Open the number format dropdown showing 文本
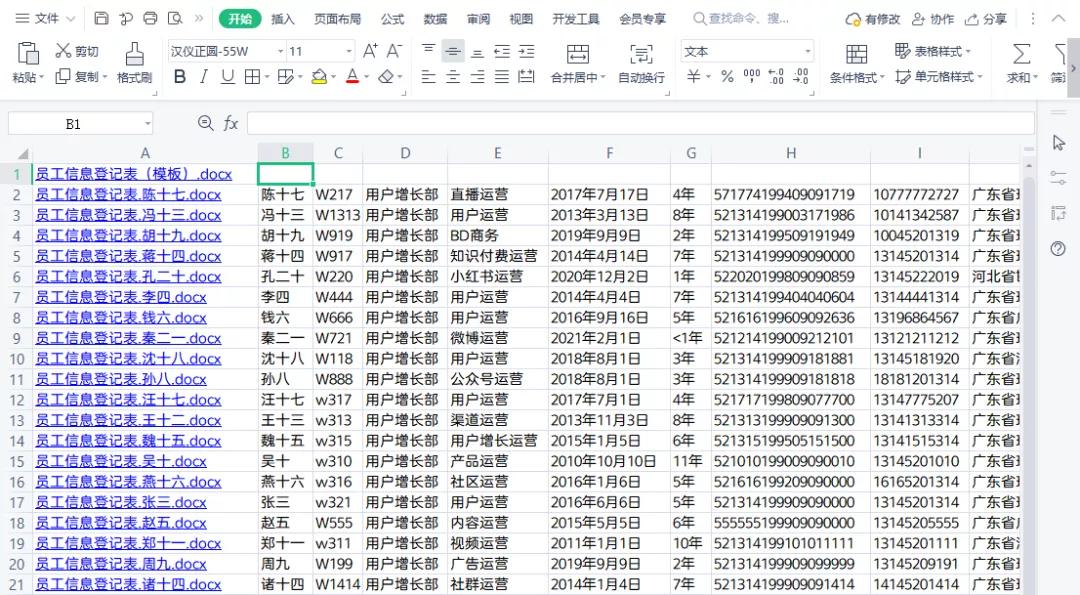 pos(806,50)
